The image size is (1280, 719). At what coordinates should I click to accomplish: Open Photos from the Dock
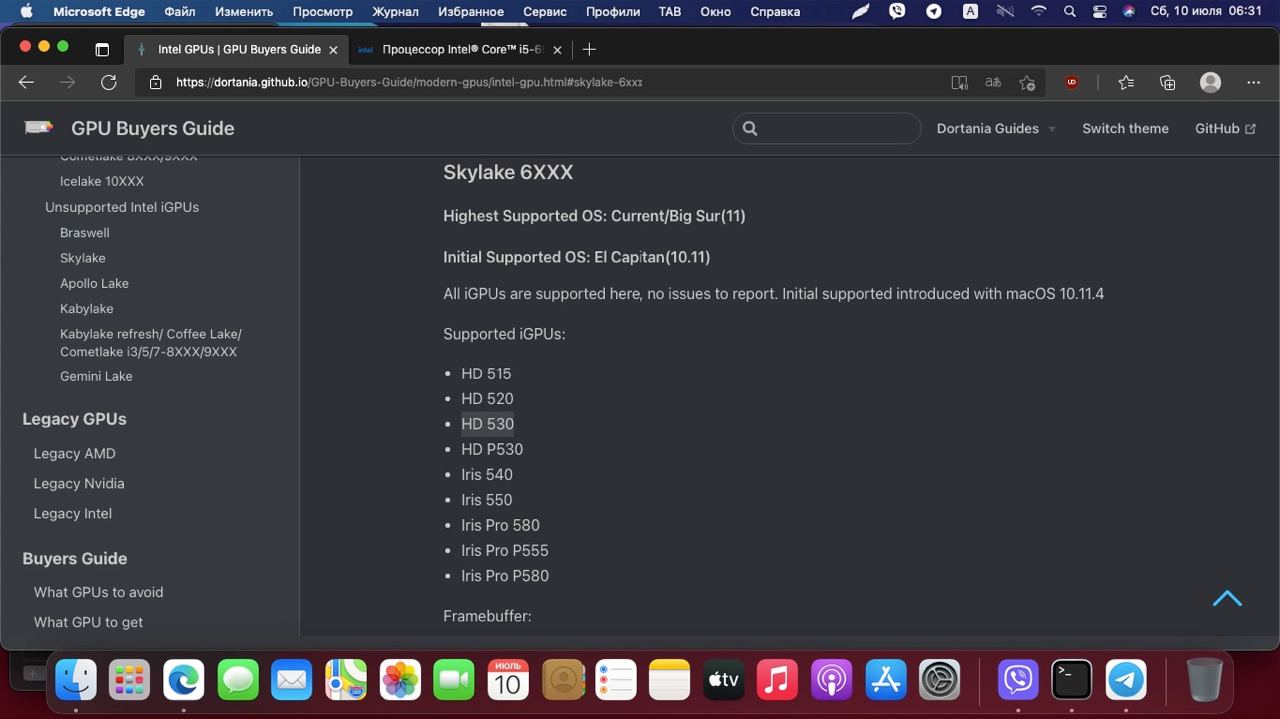[x=400, y=680]
